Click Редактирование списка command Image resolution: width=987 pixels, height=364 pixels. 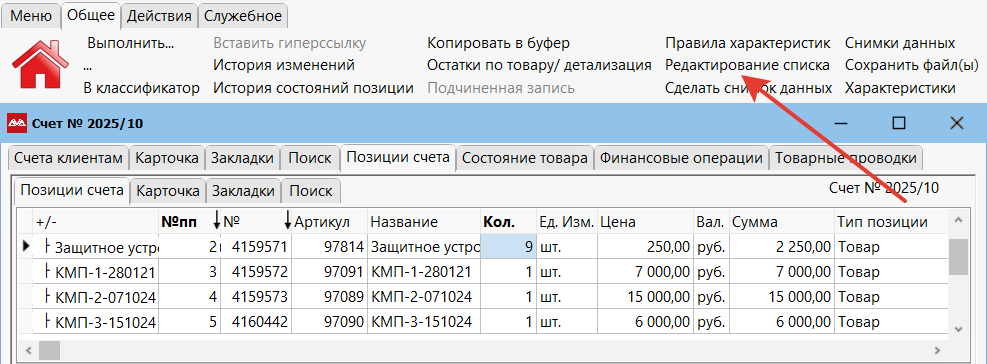click(x=747, y=65)
